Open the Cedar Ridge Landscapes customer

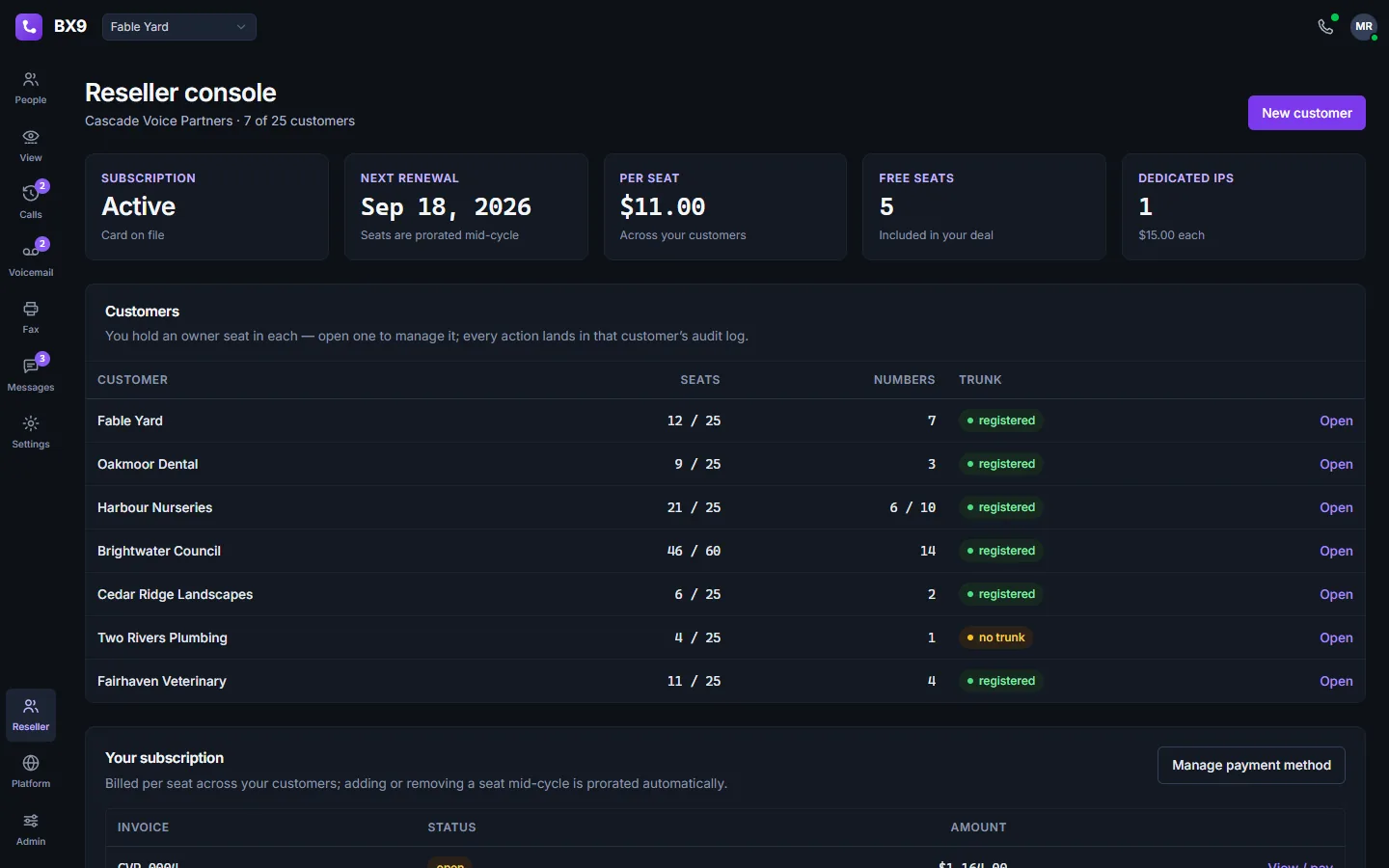pyautogui.click(x=1336, y=594)
